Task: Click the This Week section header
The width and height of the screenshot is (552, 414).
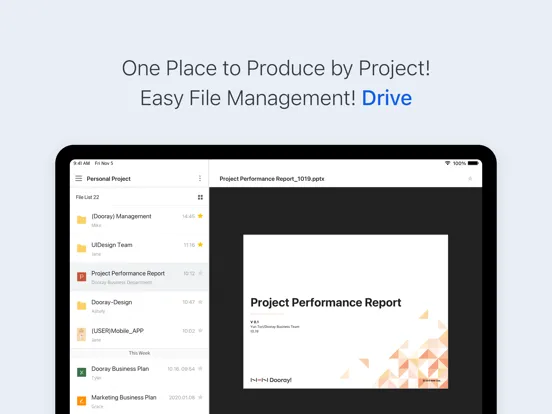Action: pos(139,353)
